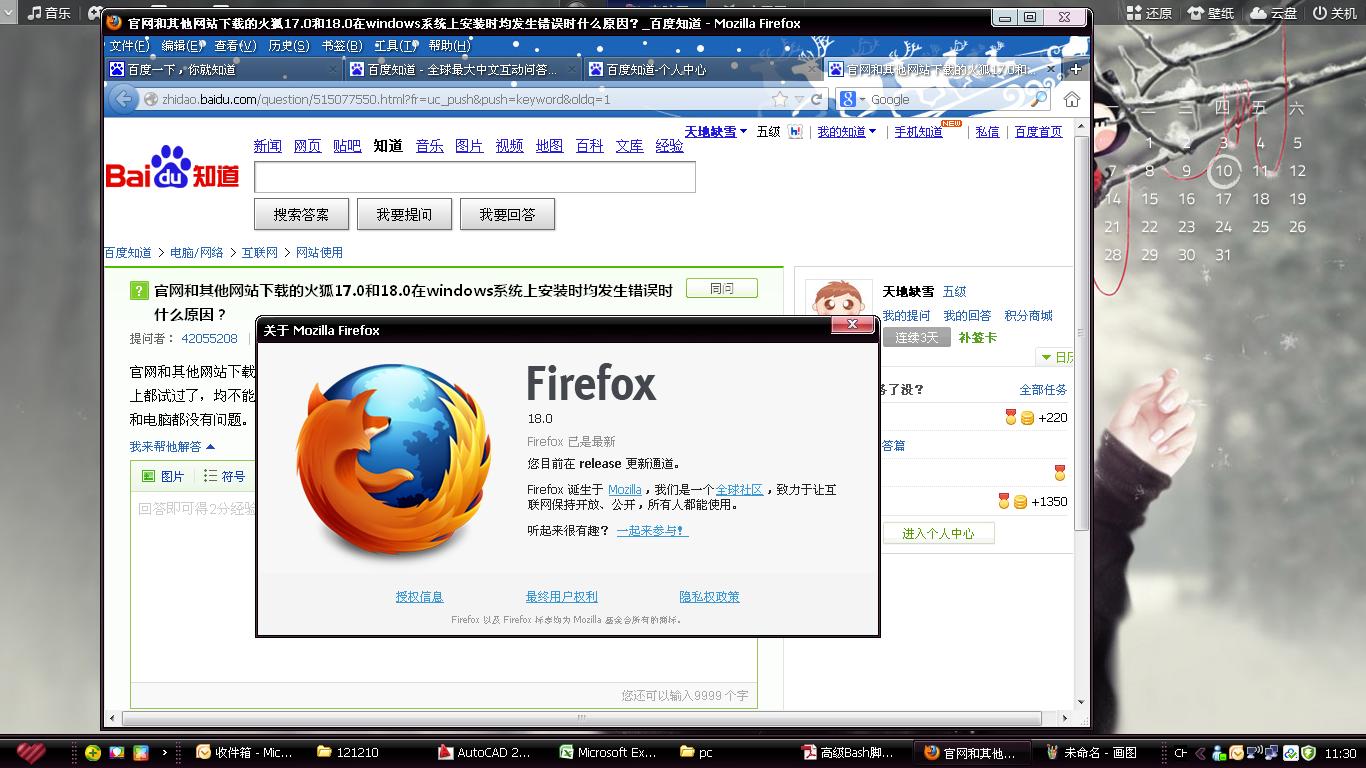1366x768 pixels.
Task: Bookmark this page with the star icon
Action: (780, 99)
